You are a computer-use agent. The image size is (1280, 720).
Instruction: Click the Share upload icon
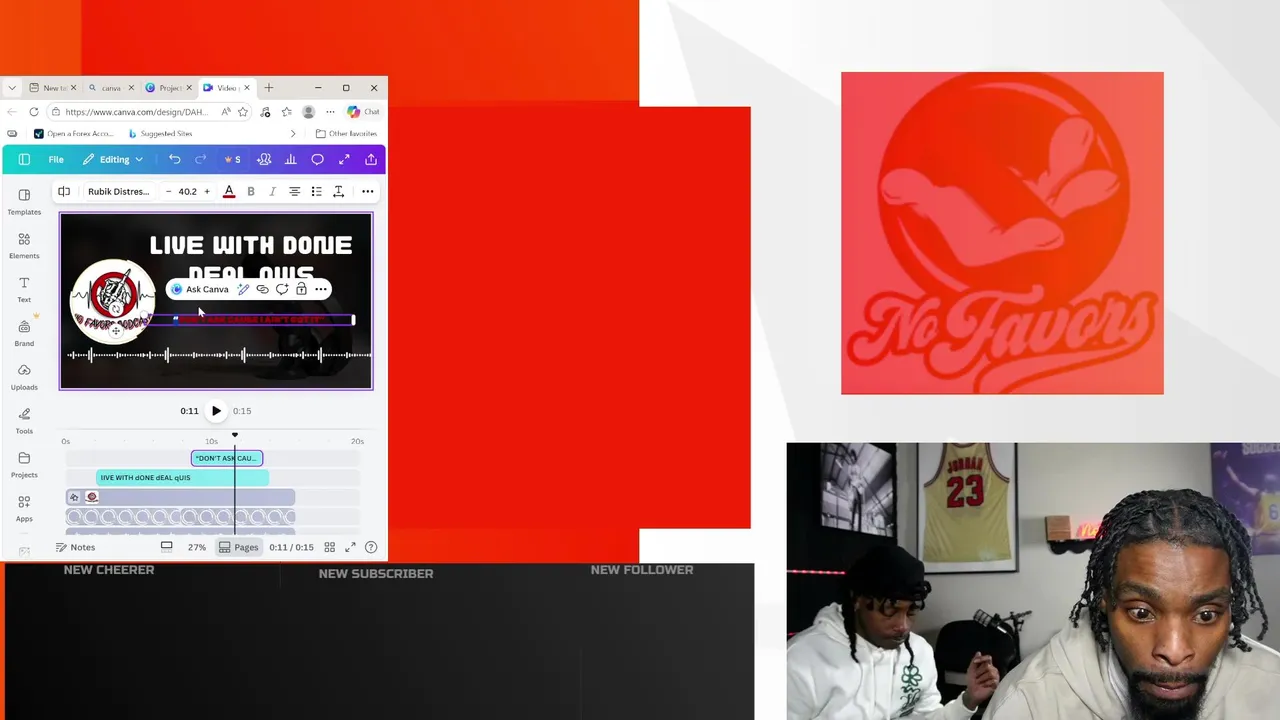(371, 160)
